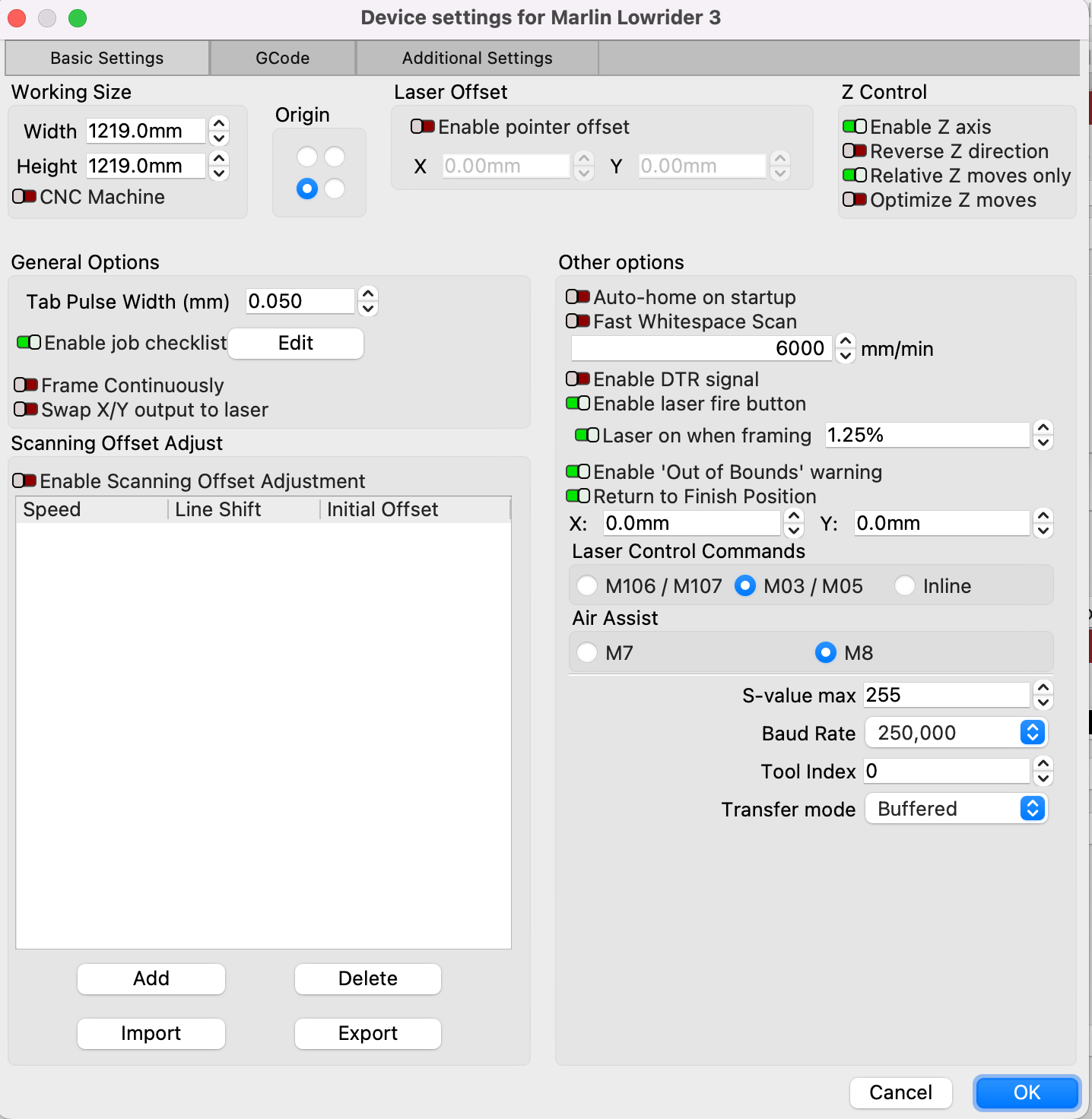Toggle Enable laser fire button
The height and width of the screenshot is (1119, 1092).
578,404
